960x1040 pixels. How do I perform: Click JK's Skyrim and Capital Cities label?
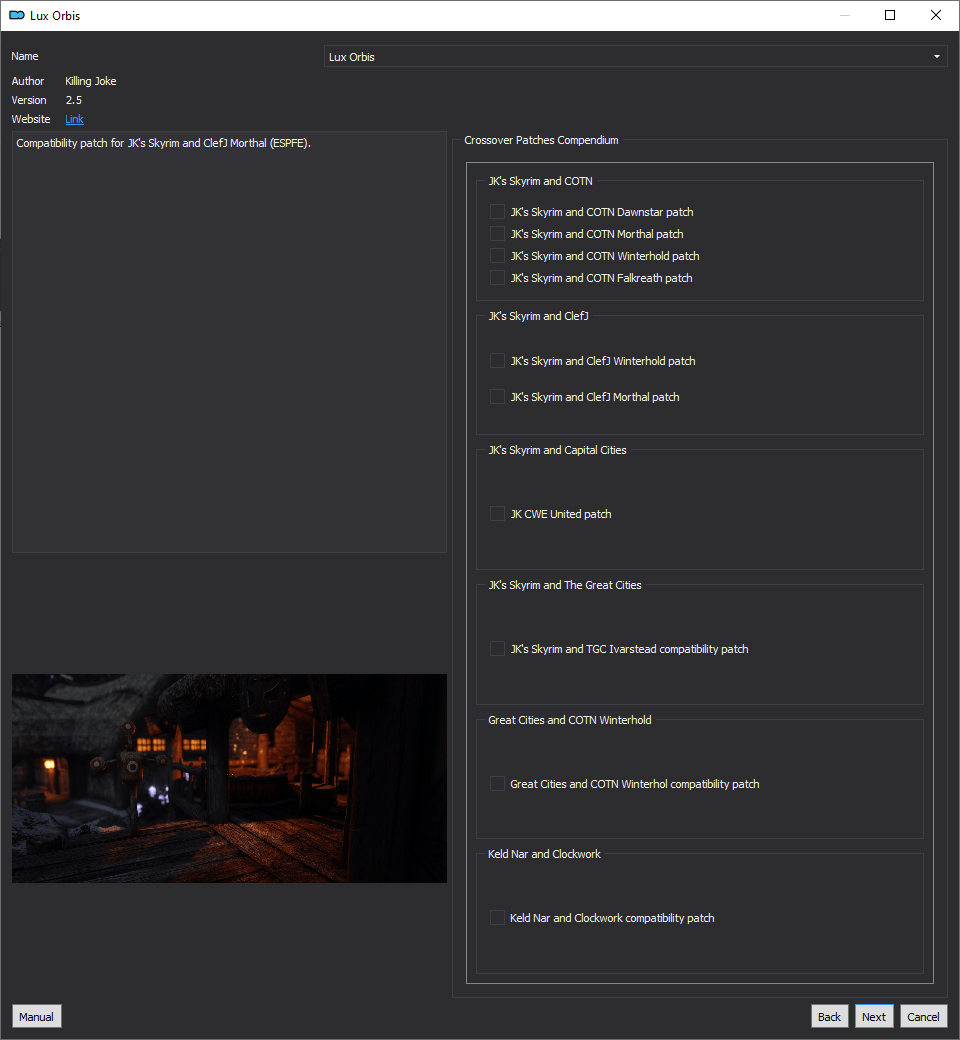click(x=557, y=450)
